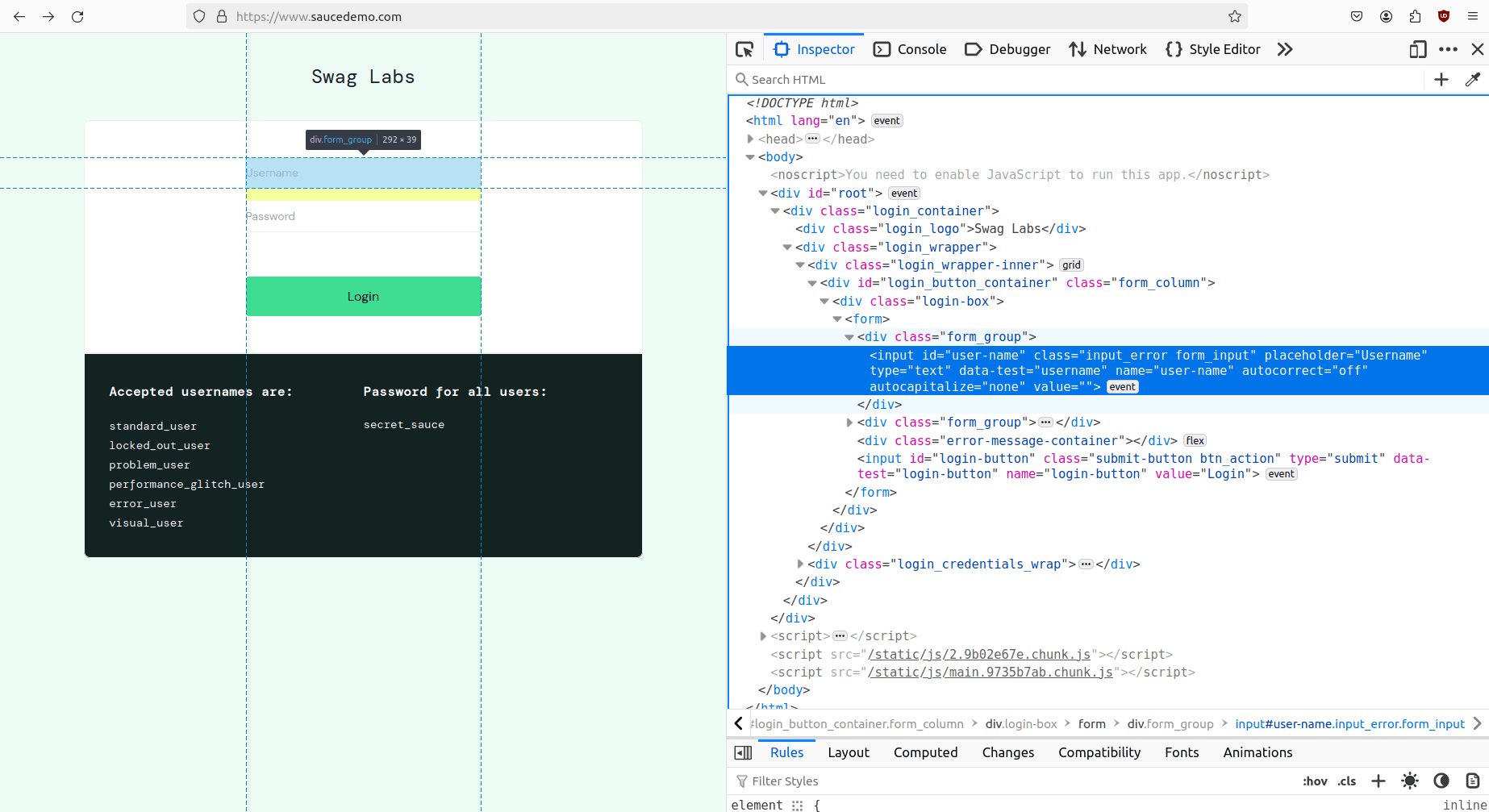This screenshot has width=1489, height=812.
Task: Open the 2.9b02e67e.chunk.js script link
Action: (979, 654)
